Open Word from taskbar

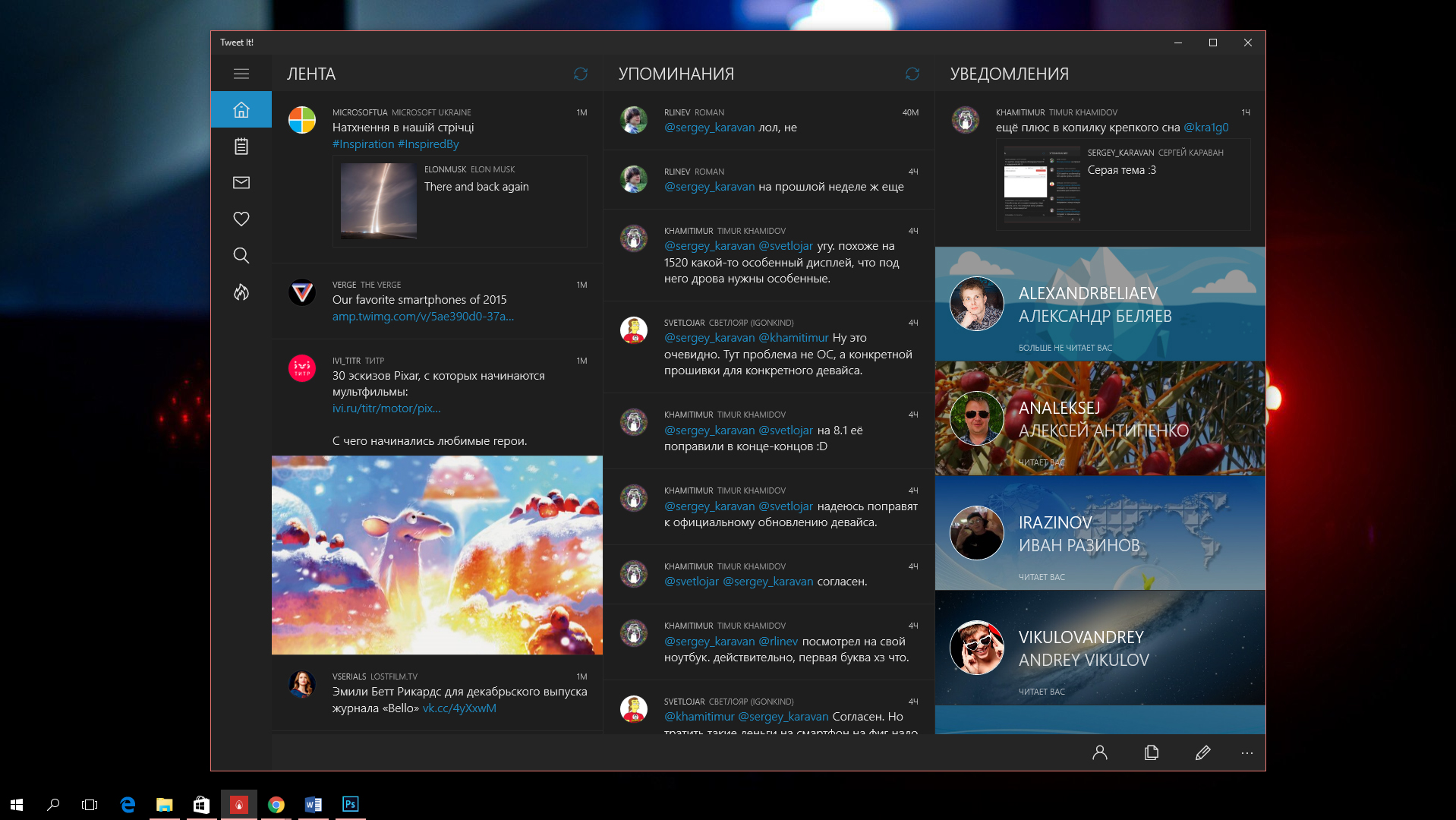pyautogui.click(x=313, y=804)
